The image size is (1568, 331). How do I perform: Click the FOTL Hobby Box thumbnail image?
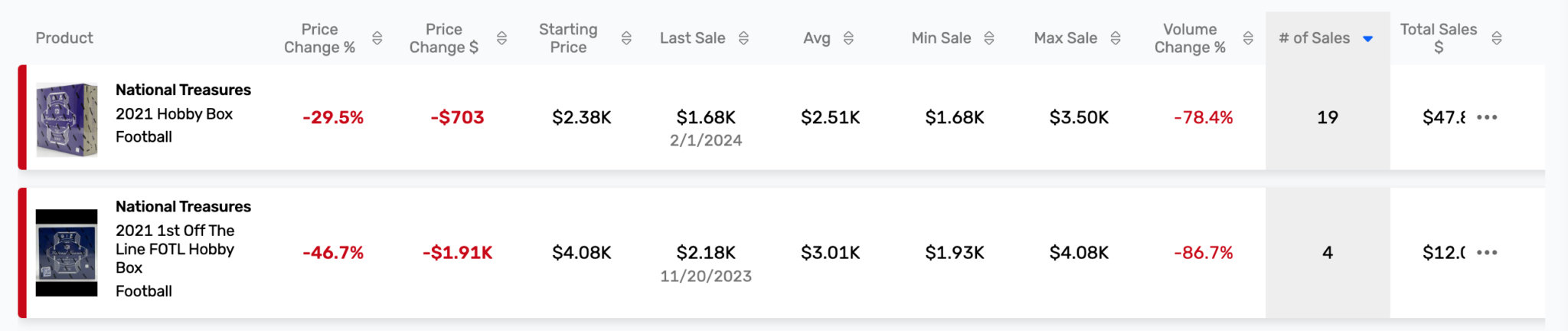coord(67,253)
